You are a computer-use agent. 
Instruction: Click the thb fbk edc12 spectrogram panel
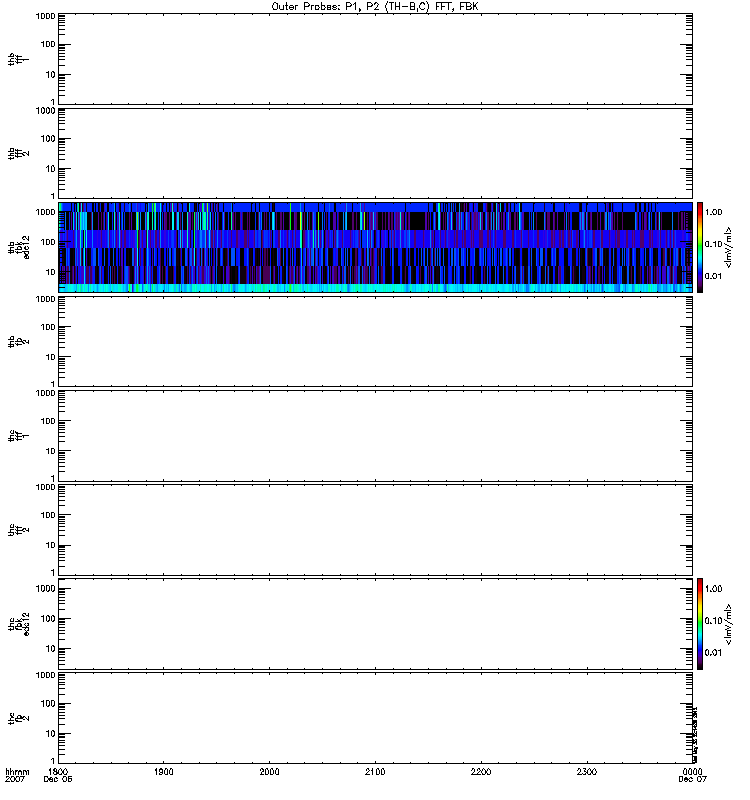[x=375, y=247]
